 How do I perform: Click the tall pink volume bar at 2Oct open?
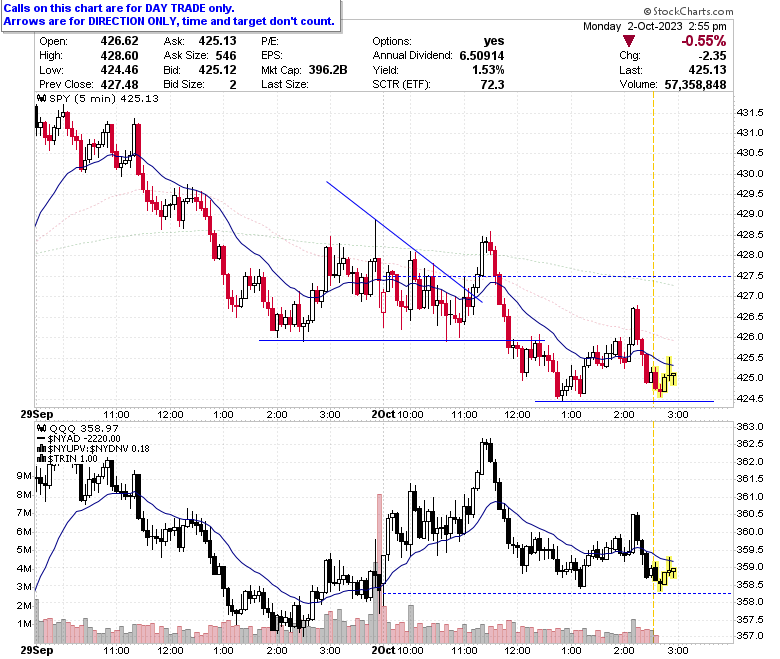(x=380, y=569)
